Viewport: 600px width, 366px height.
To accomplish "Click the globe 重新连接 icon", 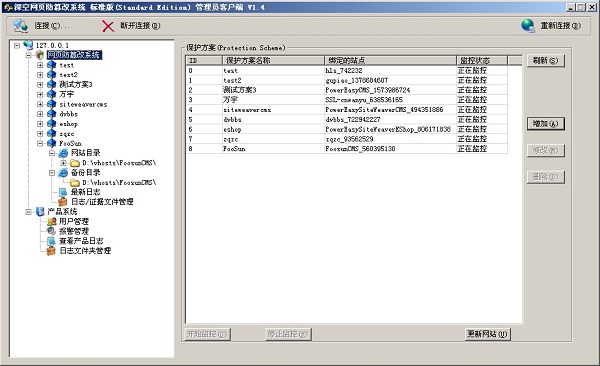I will tap(528, 26).
